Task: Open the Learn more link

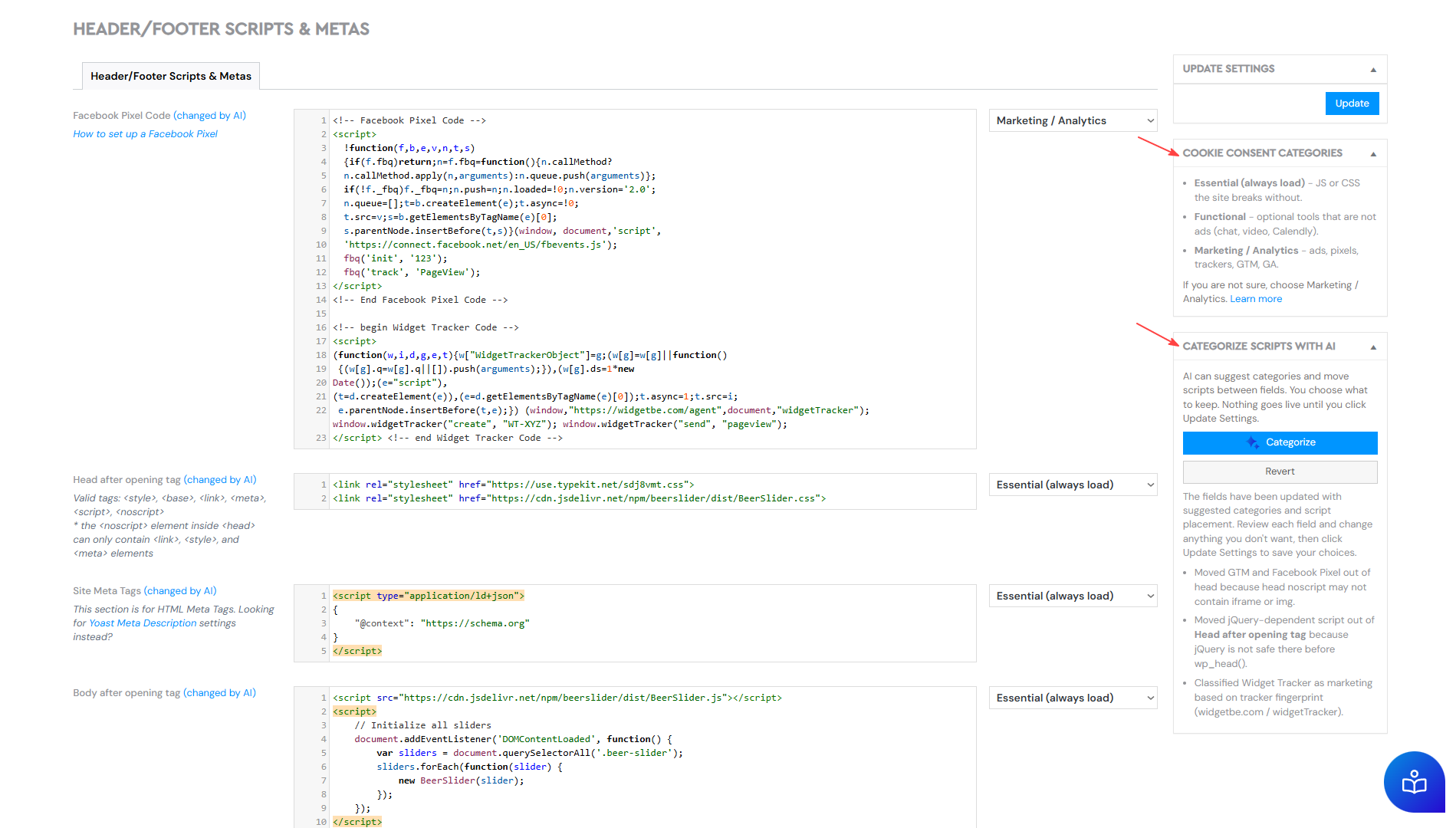Action: [1256, 299]
